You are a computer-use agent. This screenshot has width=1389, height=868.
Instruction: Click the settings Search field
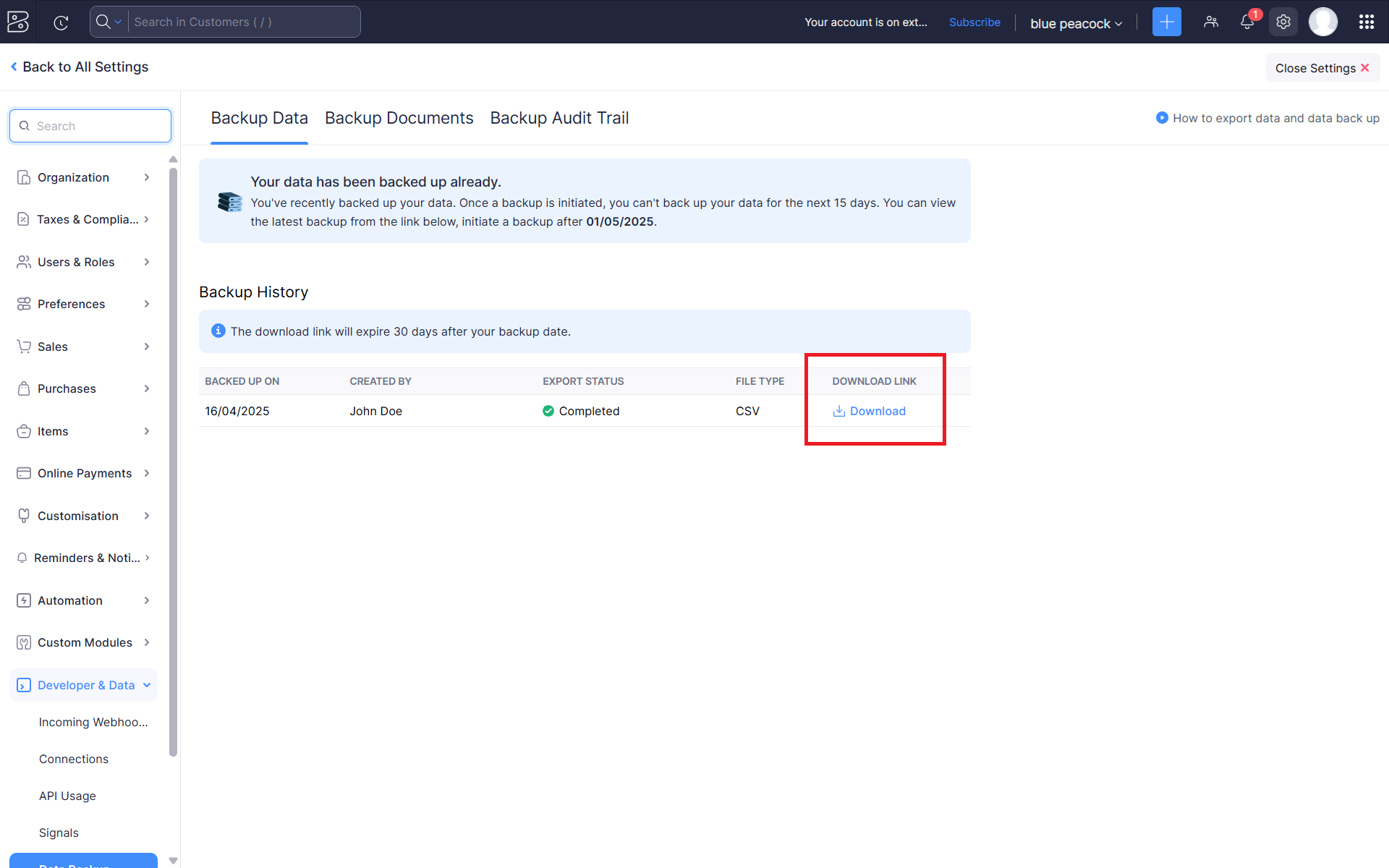90,126
